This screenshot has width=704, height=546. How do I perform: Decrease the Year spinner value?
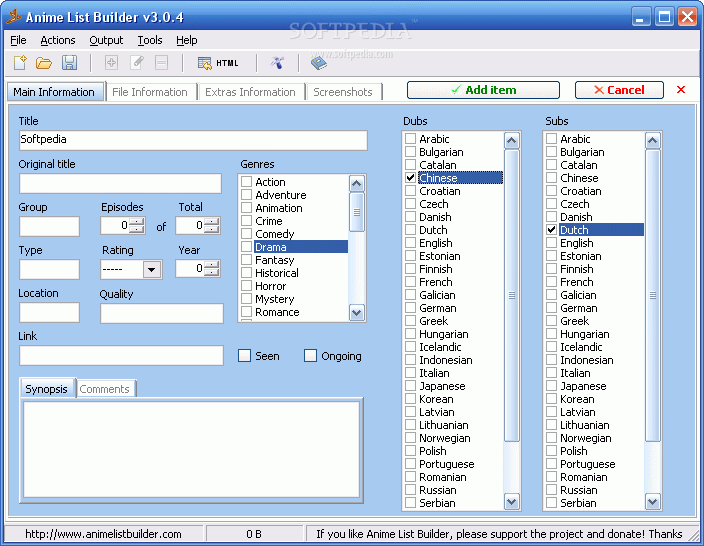211,272
